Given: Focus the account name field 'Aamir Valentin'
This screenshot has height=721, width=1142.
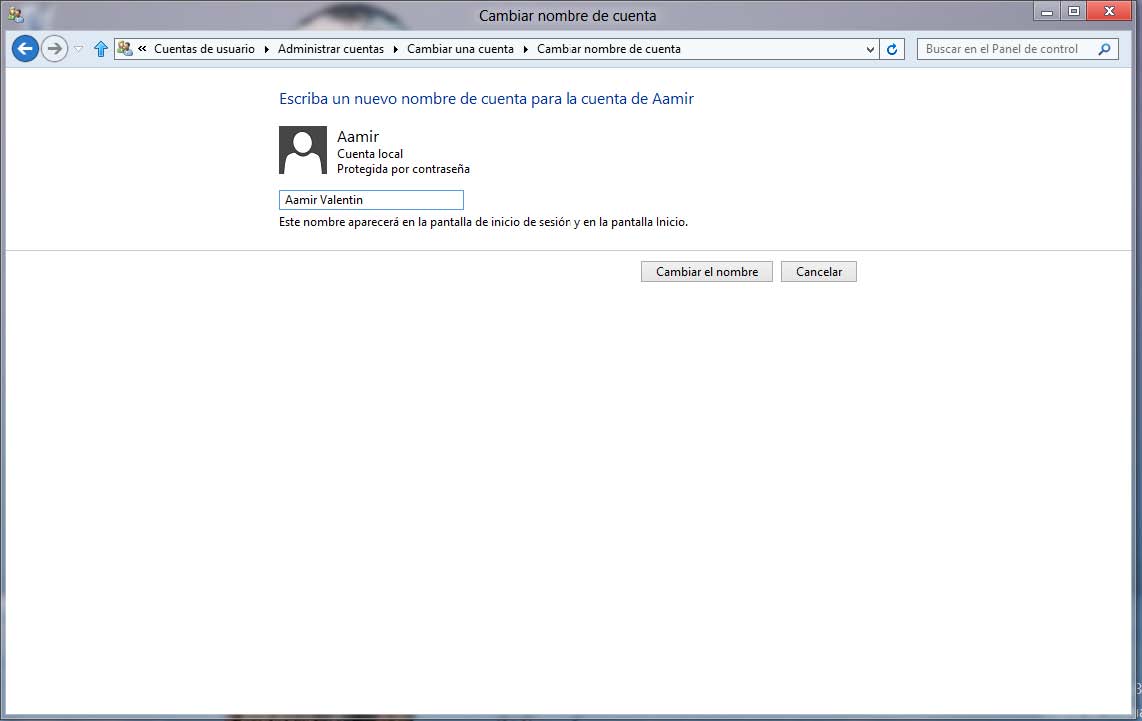Looking at the screenshot, I should [371, 200].
